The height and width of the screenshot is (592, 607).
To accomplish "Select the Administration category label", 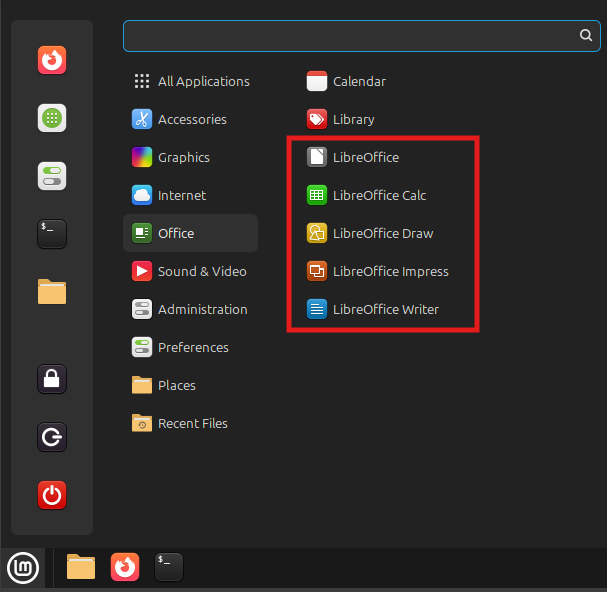I will [x=202, y=309].
